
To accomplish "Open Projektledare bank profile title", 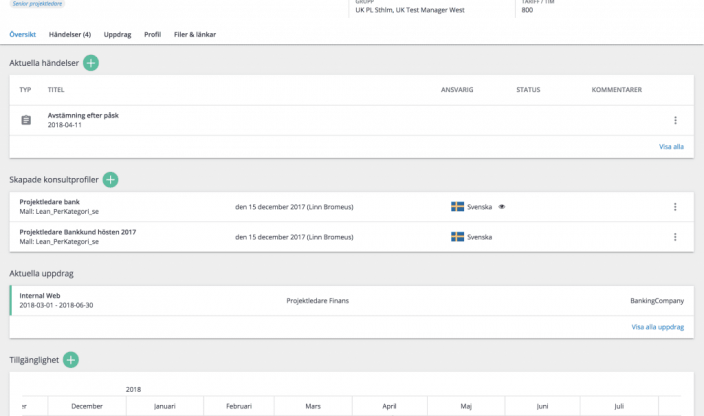I will tap(49, 202).
